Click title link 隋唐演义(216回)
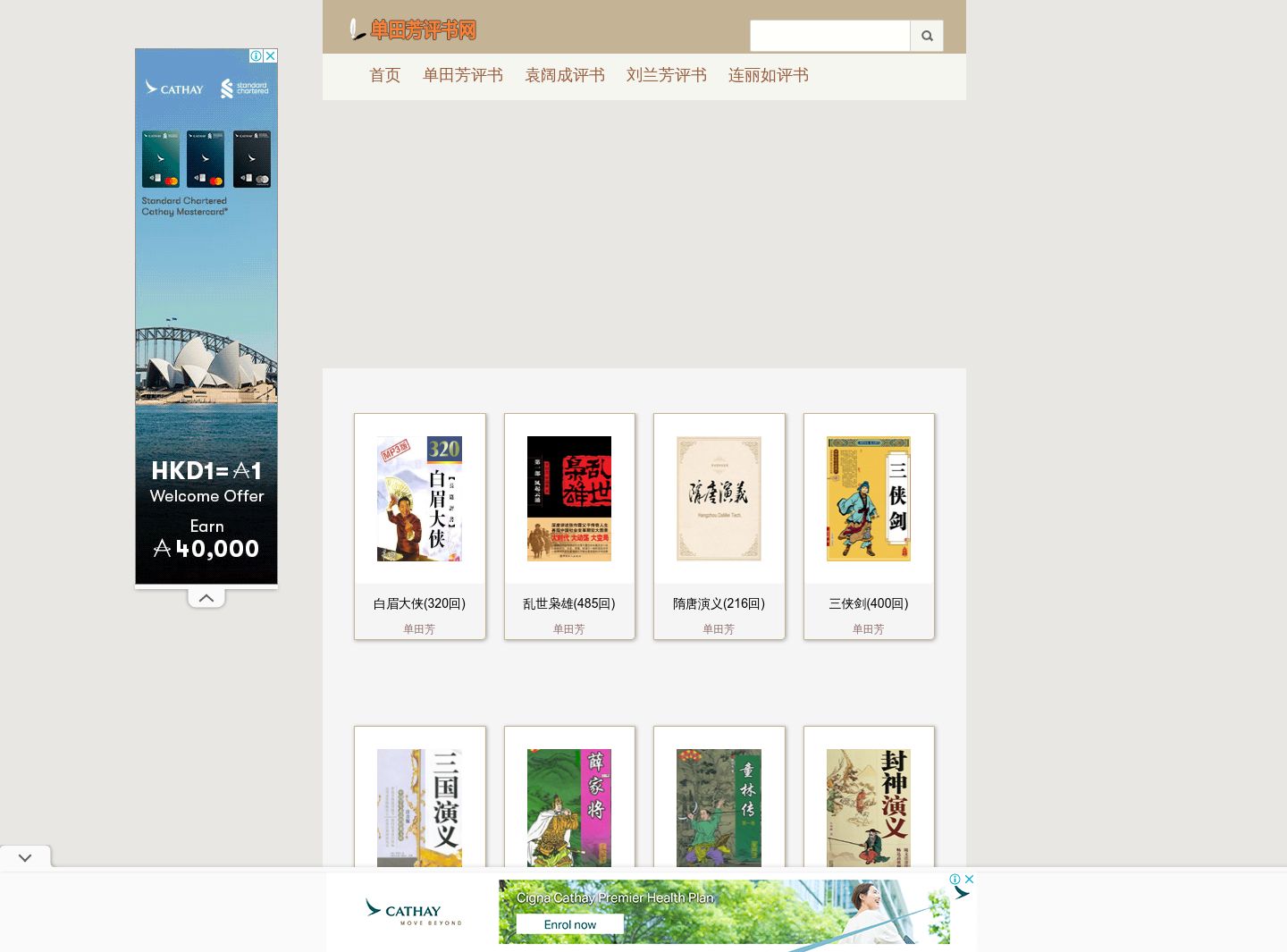The image size is (1287, 952). tap(719, 603)
